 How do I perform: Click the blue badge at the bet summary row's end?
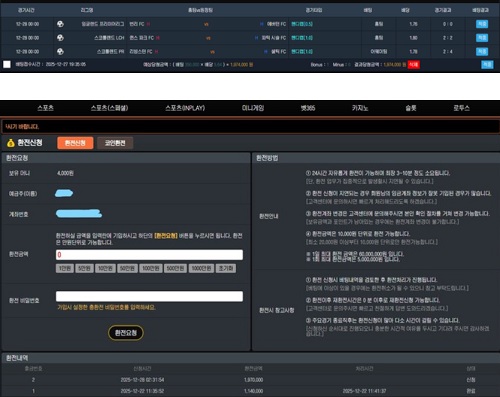487,65
